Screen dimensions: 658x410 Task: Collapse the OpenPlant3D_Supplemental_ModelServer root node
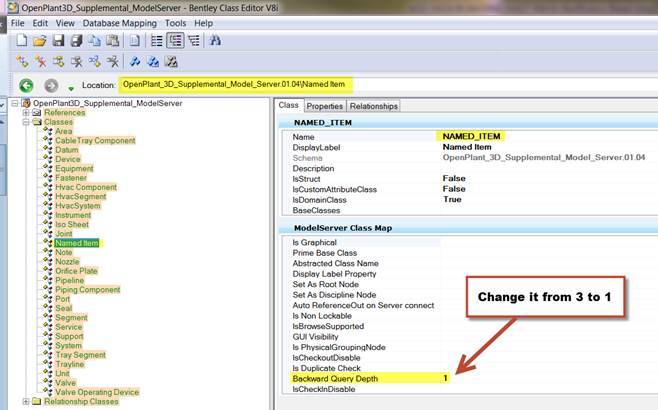tap(15, 103)
